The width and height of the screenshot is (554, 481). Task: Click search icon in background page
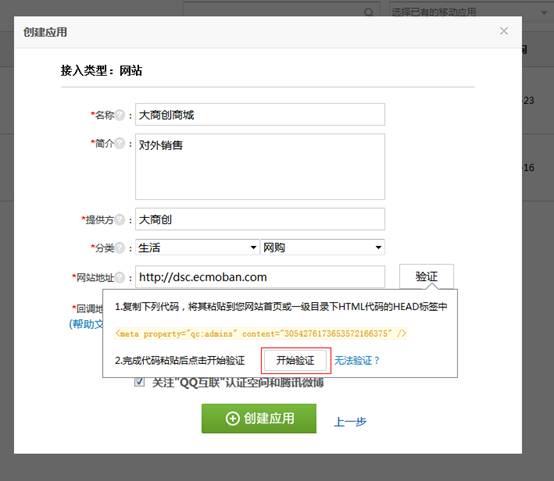pos(369,12)
